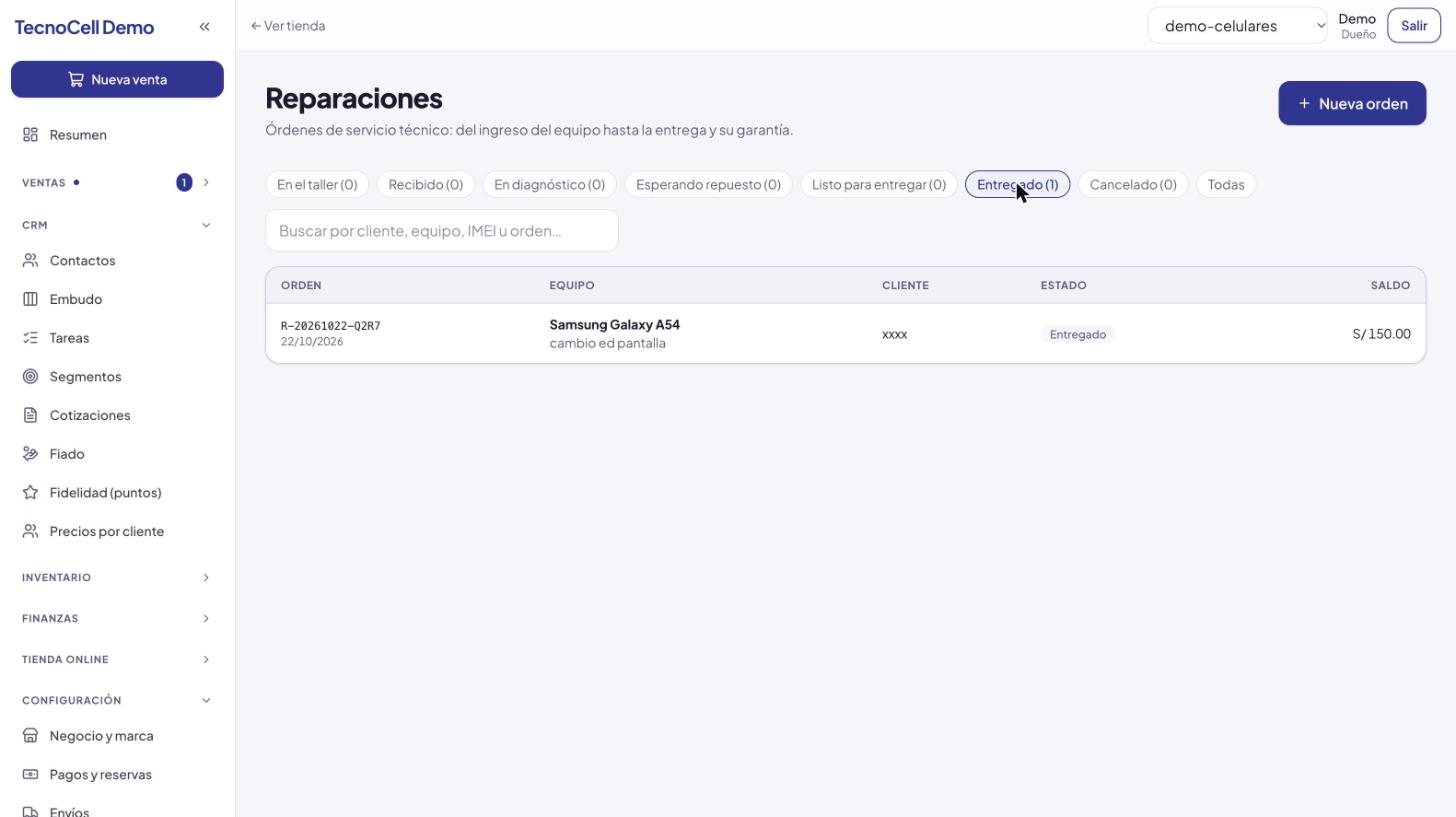The image size is (1456, 817).
Task: Filter by Recibido (0)
Action: (x=426, y=185)
